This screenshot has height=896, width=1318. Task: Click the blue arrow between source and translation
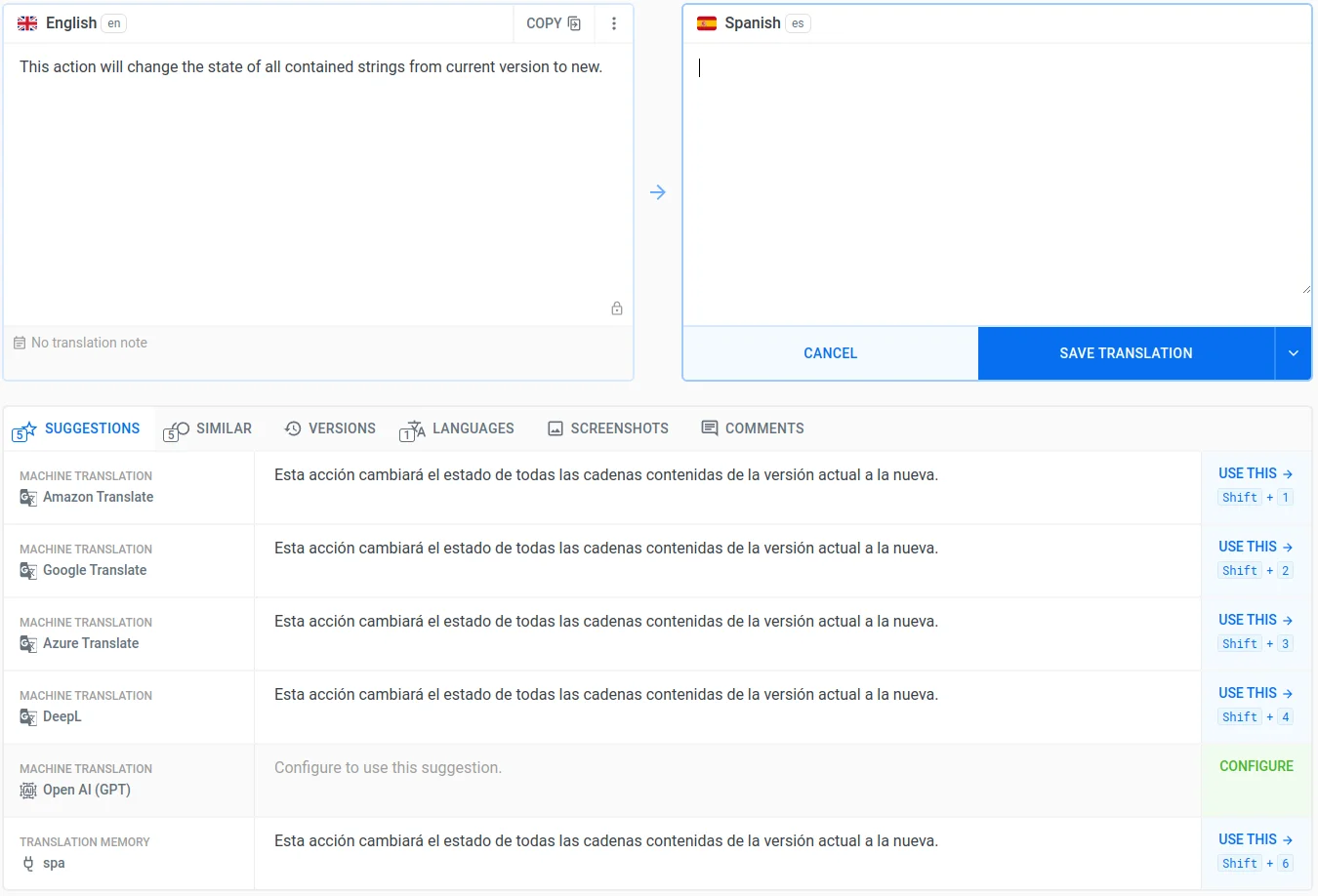(x=658, y=192)
